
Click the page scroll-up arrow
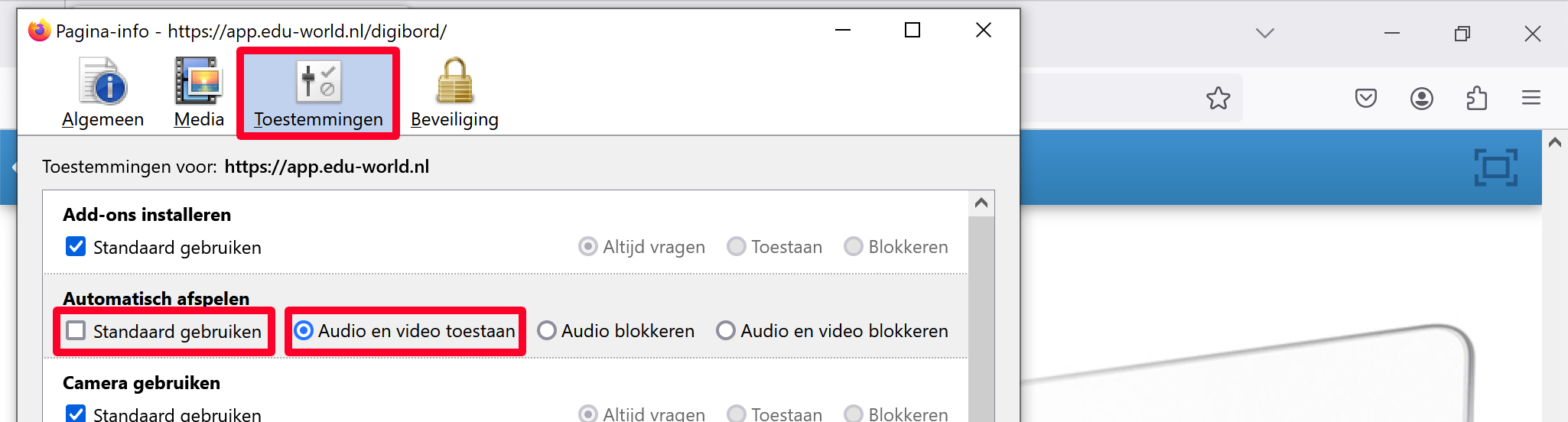(x=1554, y=143)
